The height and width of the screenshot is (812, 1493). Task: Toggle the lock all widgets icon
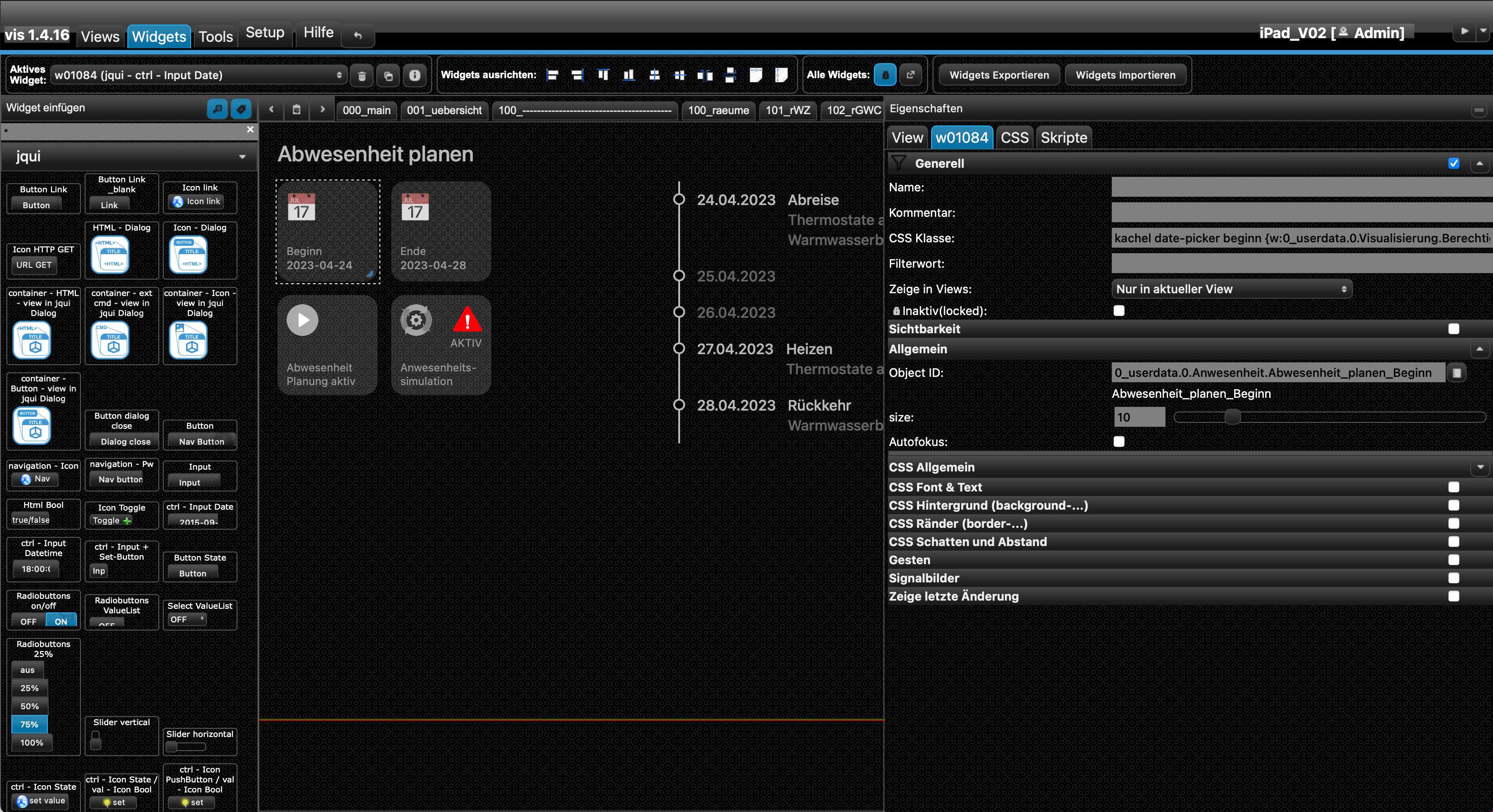(884, 75)
